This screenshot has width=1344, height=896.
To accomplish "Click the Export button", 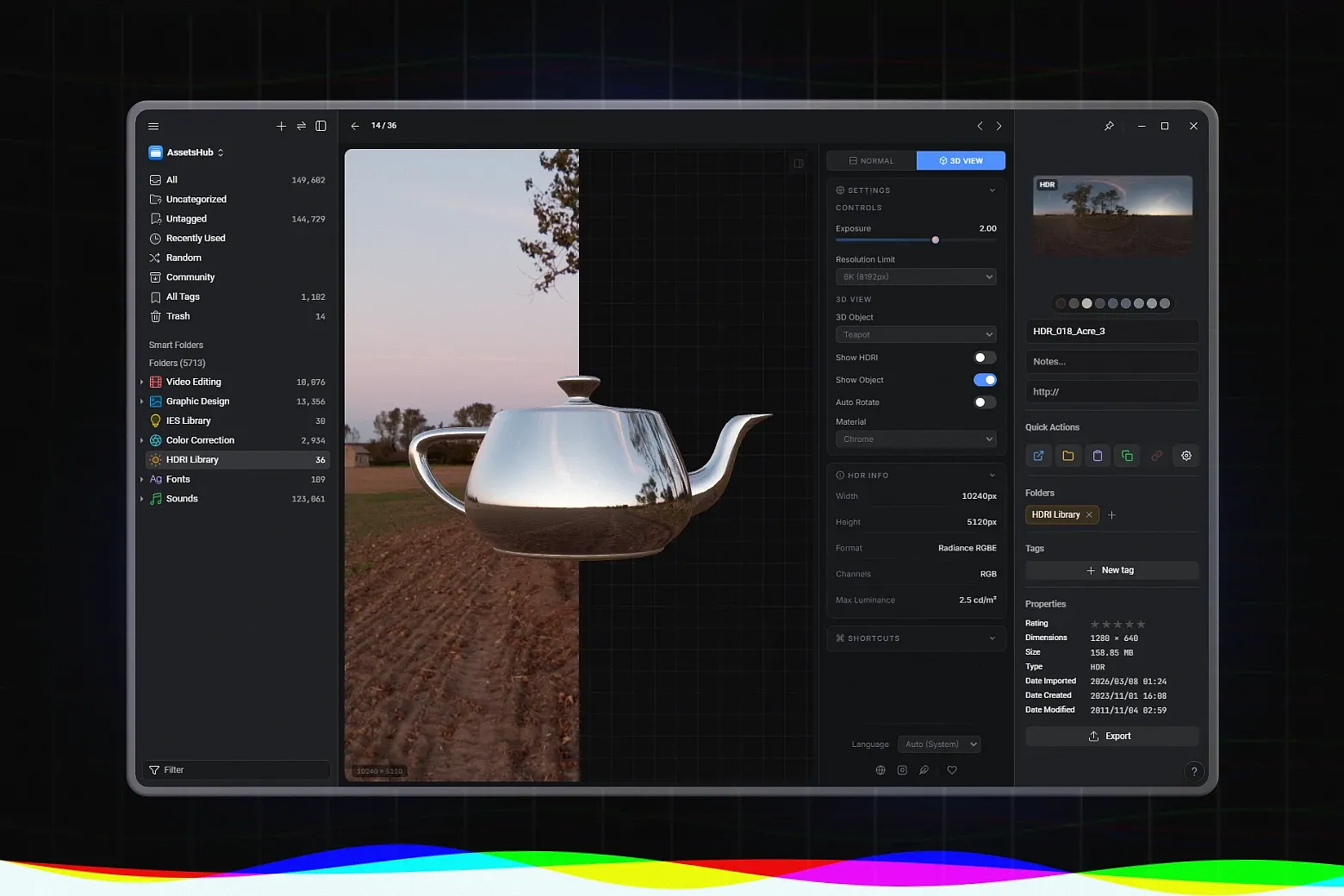I will [x=1111, y=736].
